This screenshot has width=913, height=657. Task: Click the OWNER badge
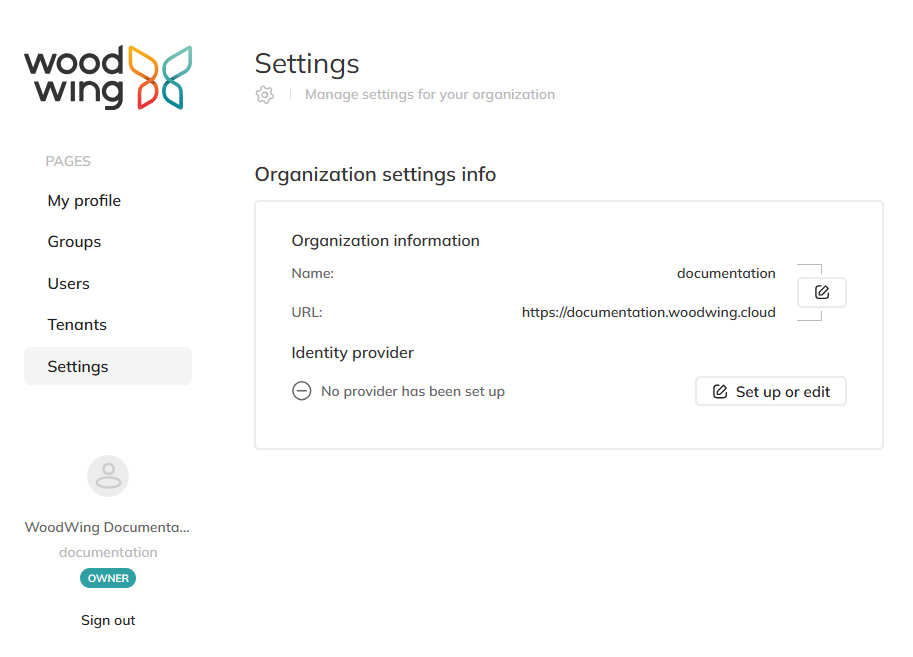(107, 577)
